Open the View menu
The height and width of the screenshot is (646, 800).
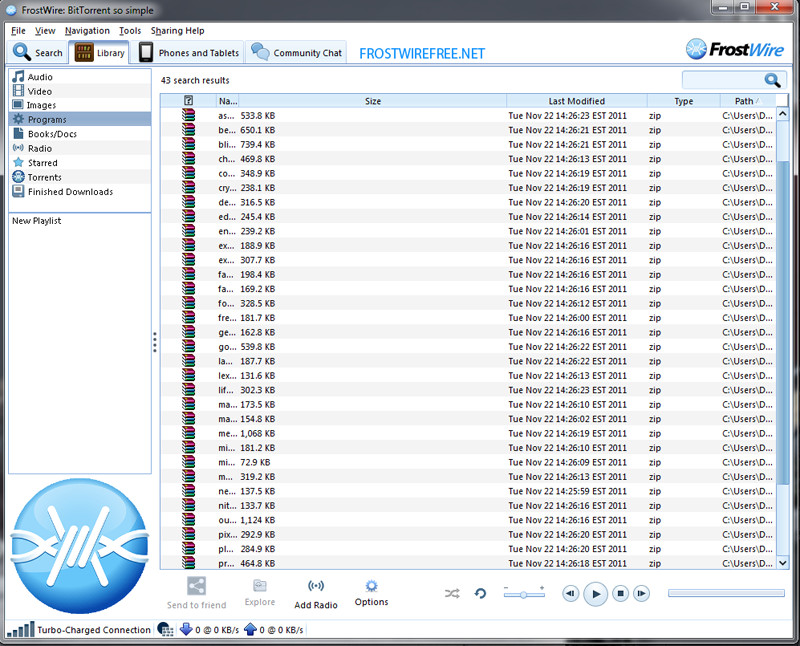pos(45,31)
